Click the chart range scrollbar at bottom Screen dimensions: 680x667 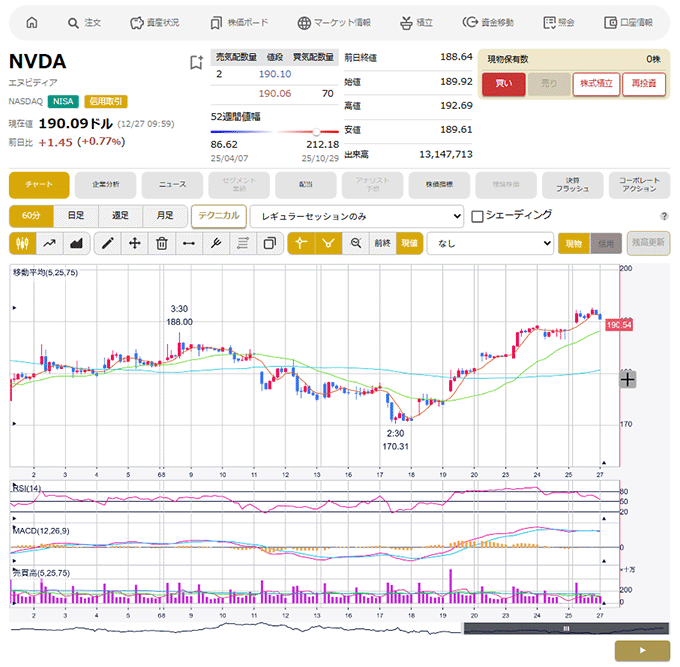567,629
